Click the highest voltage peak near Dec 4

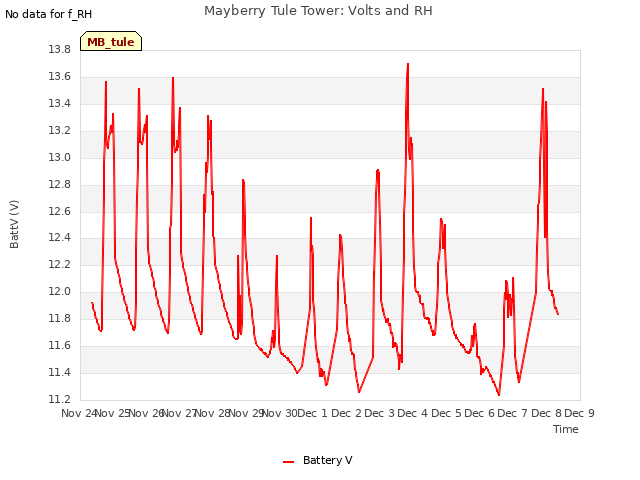(408, 64)
